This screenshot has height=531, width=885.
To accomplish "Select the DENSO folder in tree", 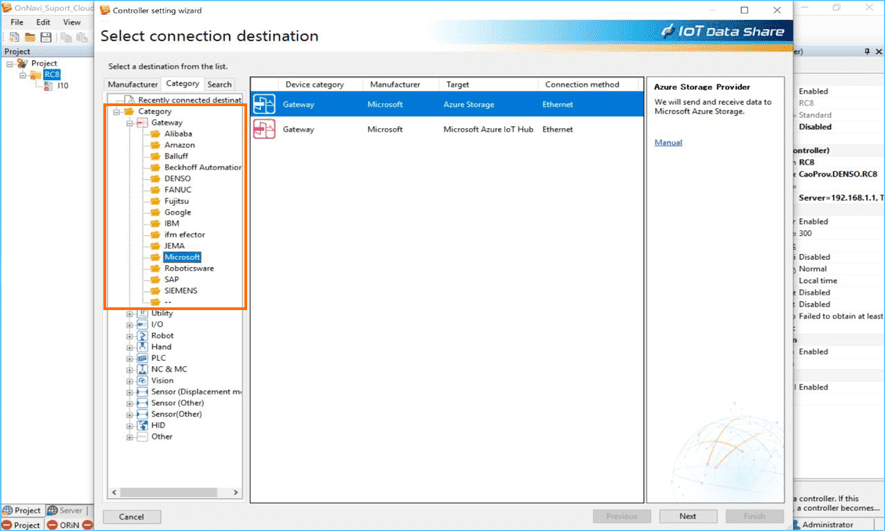I will tap(177, 178).
